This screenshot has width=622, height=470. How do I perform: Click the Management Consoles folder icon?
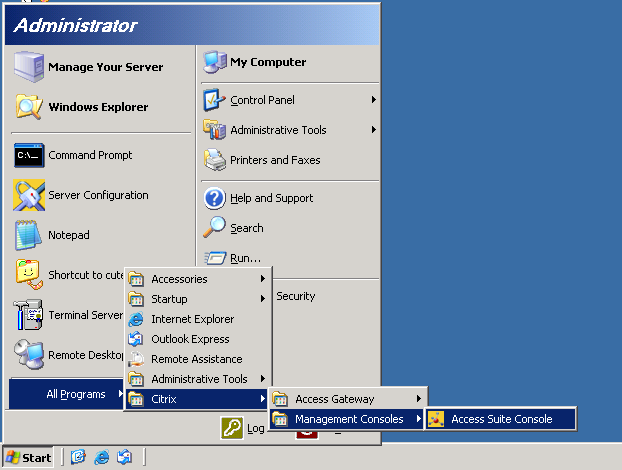point(280,419)
